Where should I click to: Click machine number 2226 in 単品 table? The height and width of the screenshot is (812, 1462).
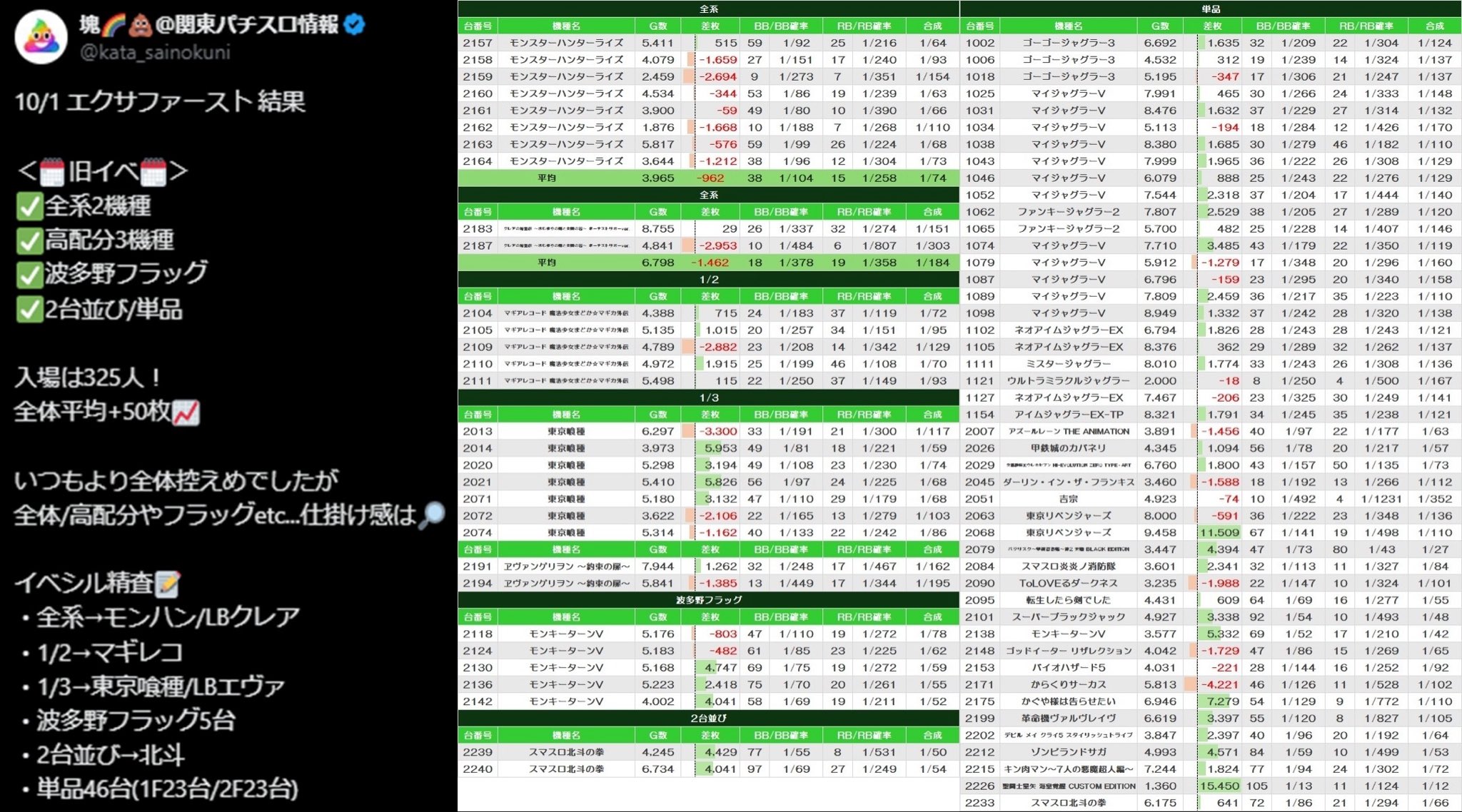coord(979,786)
